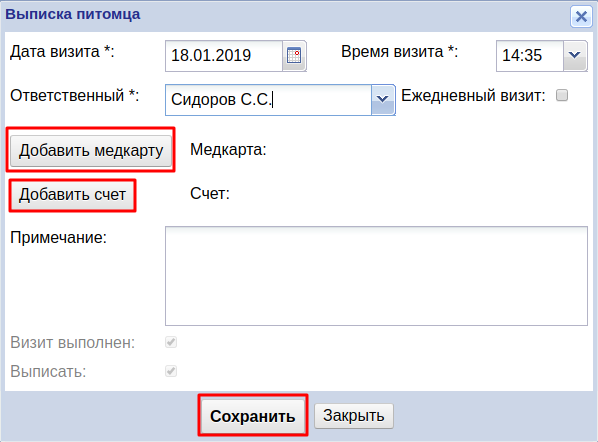Expand the Ответственный dropdown arrow

click(x=383, y=100)
